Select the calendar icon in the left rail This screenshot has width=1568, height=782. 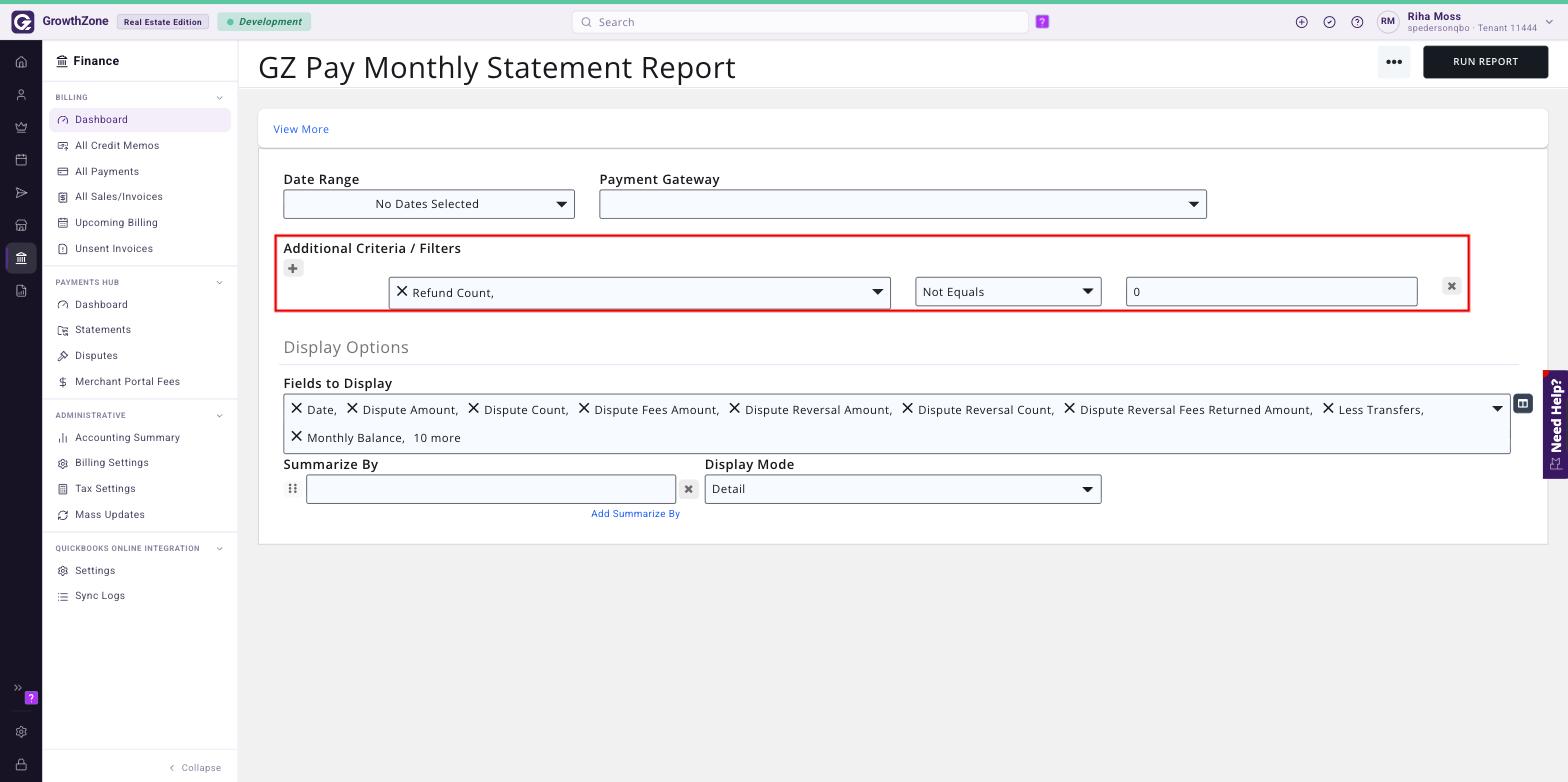[x=21, y=160]
